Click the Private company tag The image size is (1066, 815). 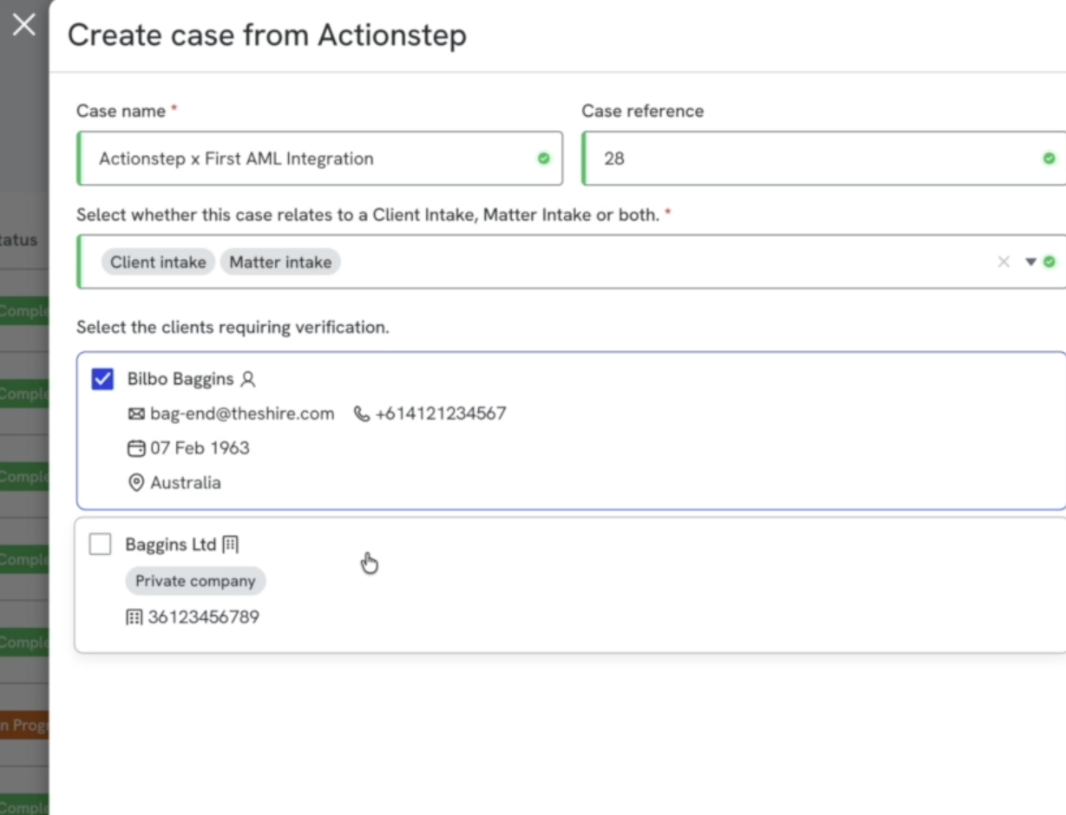(195, 580)
